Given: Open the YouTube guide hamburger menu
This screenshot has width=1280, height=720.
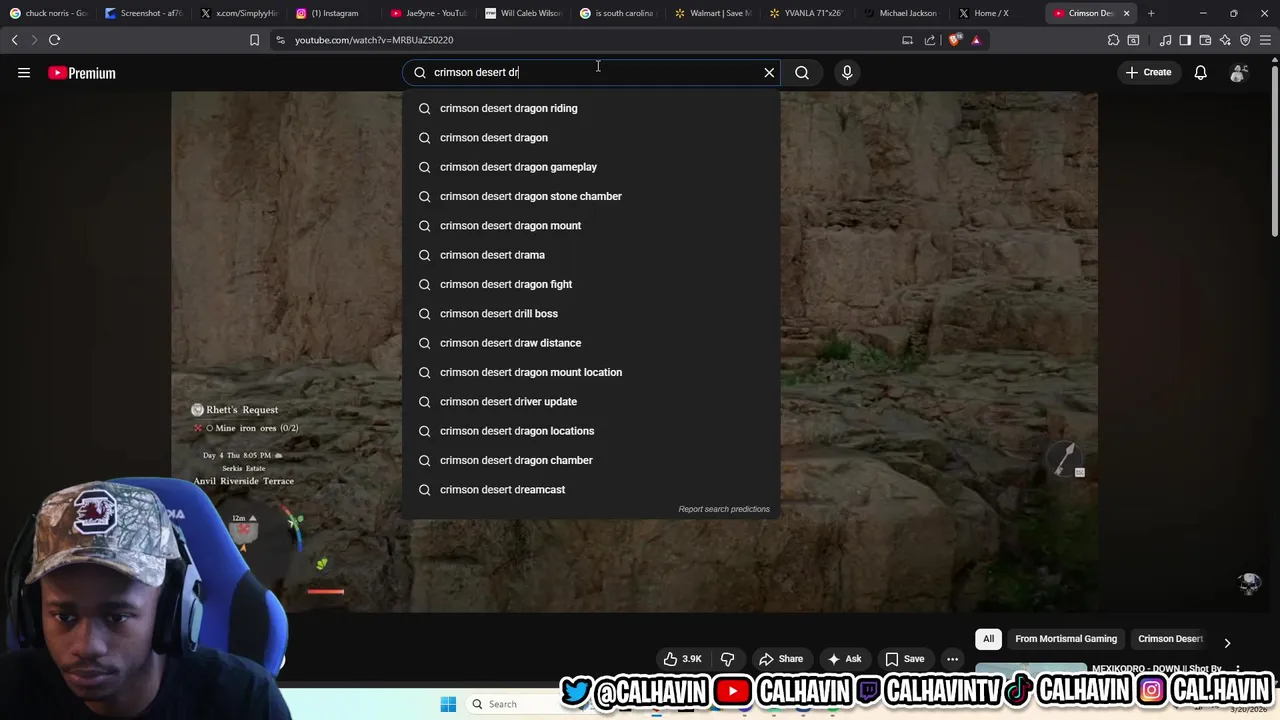Looking at the screenshot, I should click(x=24, y=72).
